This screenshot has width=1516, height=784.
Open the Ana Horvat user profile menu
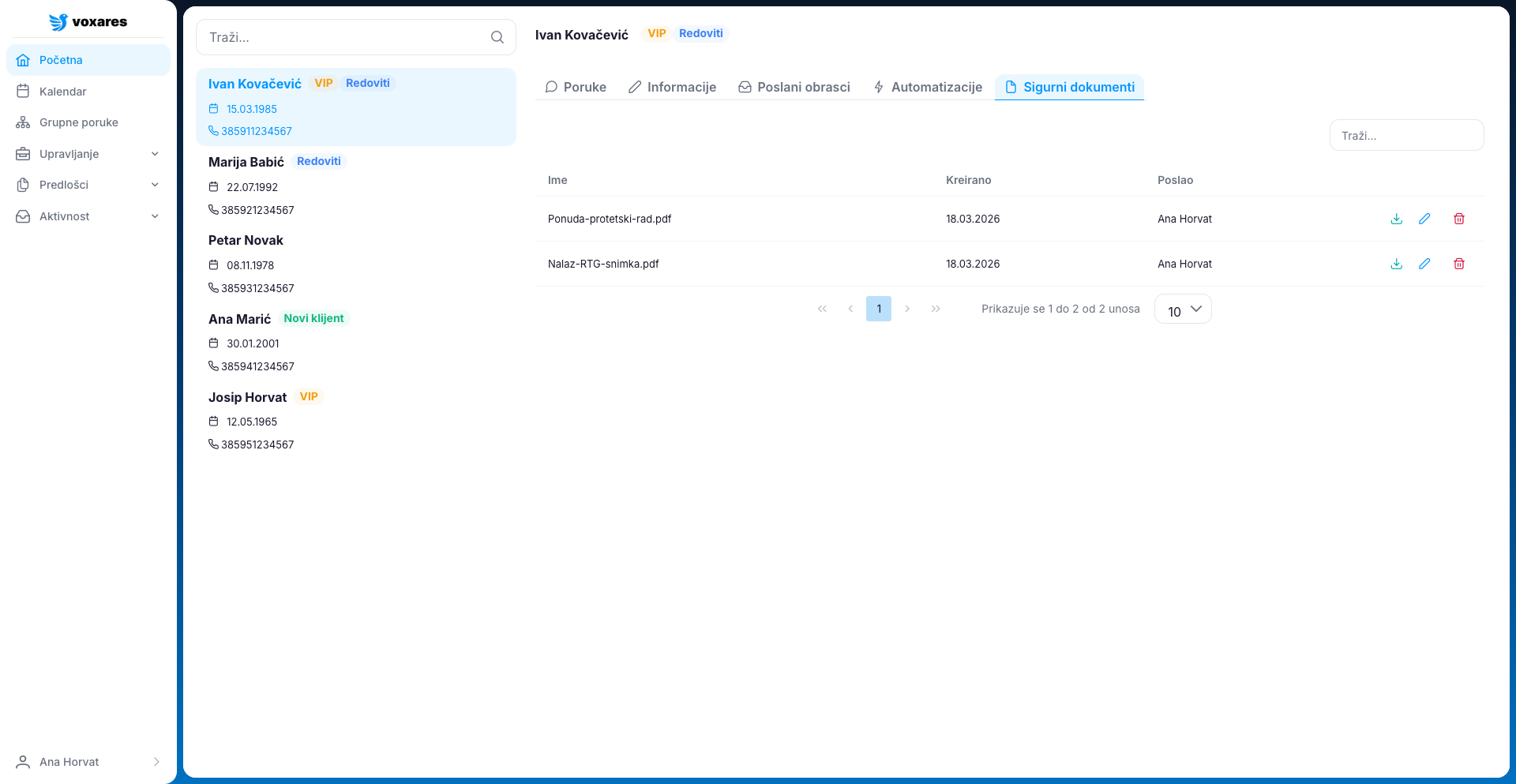pyautogui.click(x=88, y=762)
